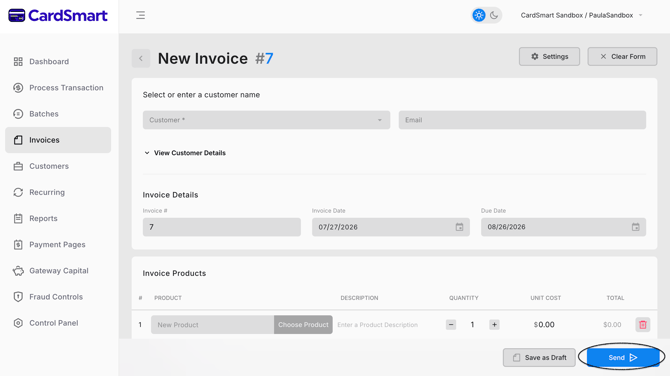Viewport: 670px width, 376px height.
Task: Open Reports in the sidebar
Action: pos(58,218)
